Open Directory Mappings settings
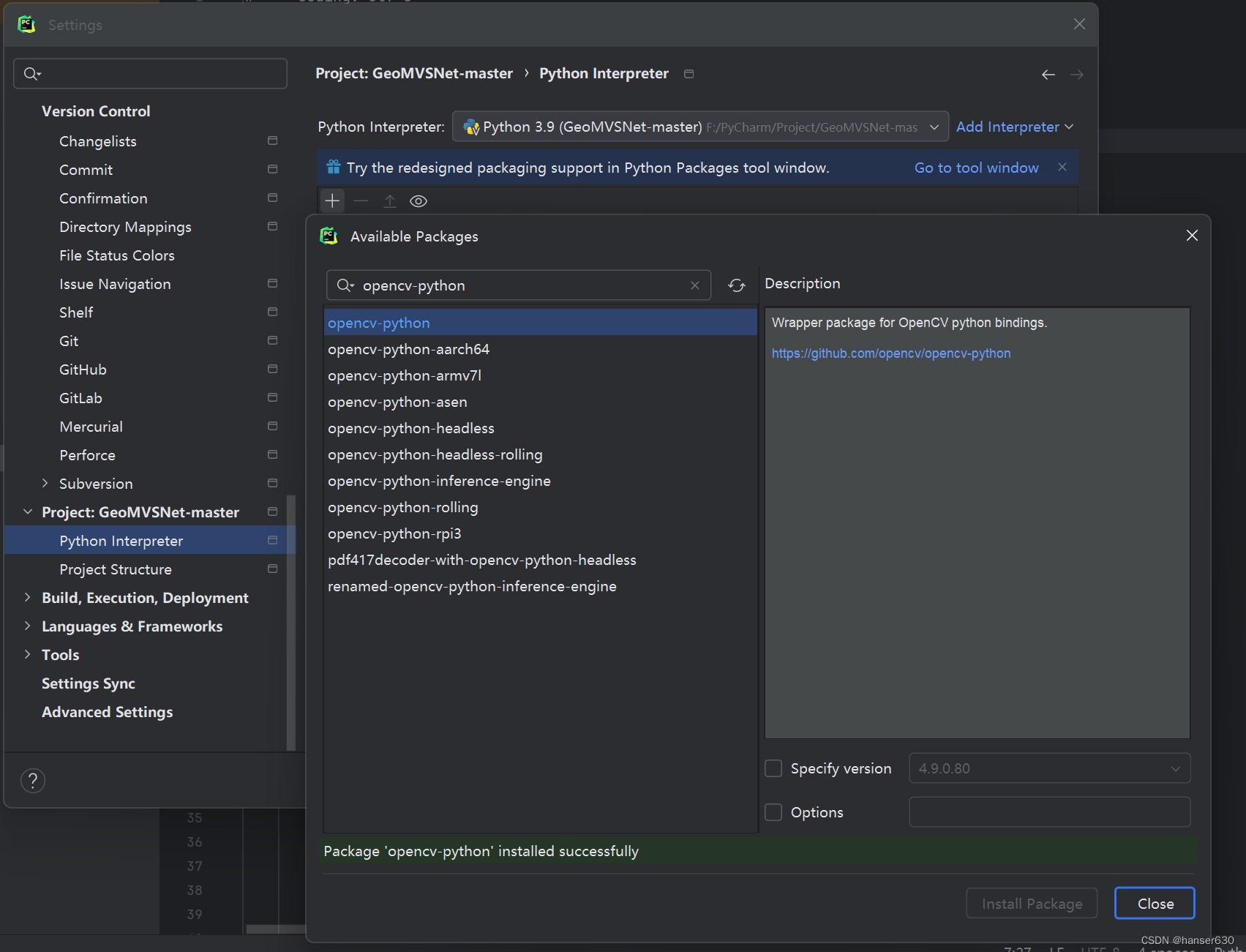 pyautogui.click(x=125, y=227)
